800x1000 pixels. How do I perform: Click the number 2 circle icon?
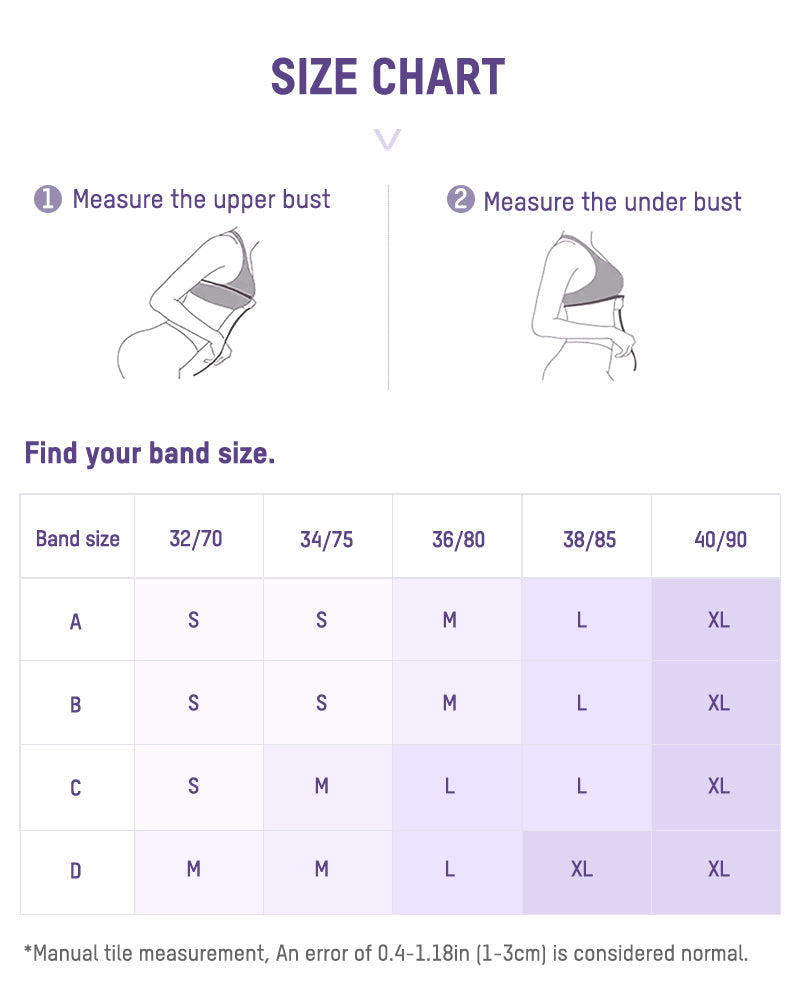pyautogui.click(x=460, y=200)
